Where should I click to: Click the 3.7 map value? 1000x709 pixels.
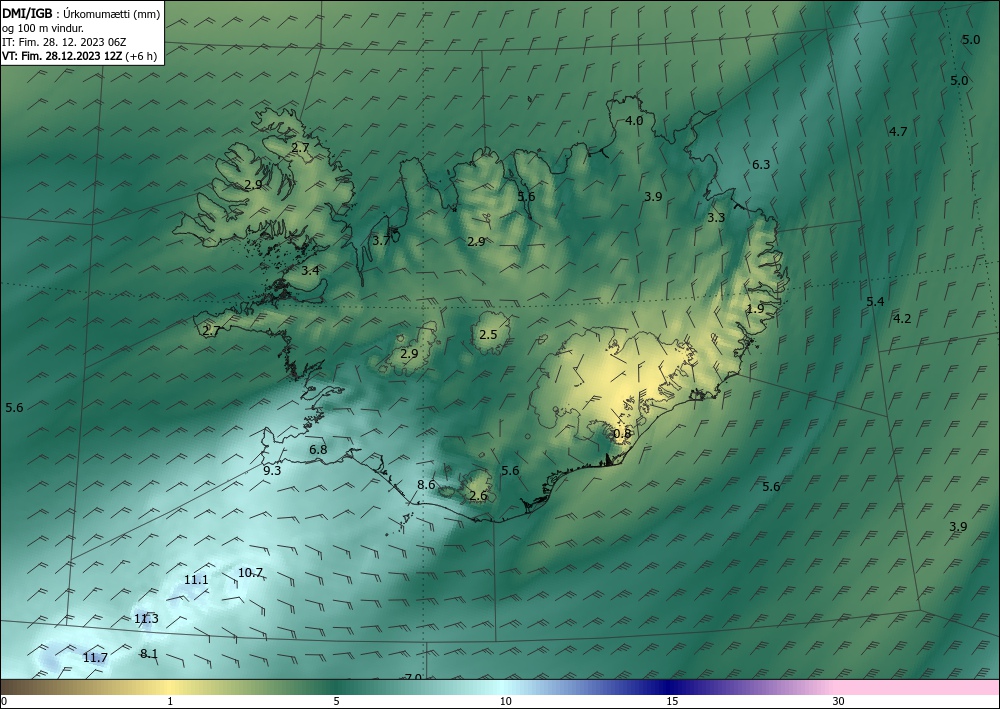[x=381, y=241]
